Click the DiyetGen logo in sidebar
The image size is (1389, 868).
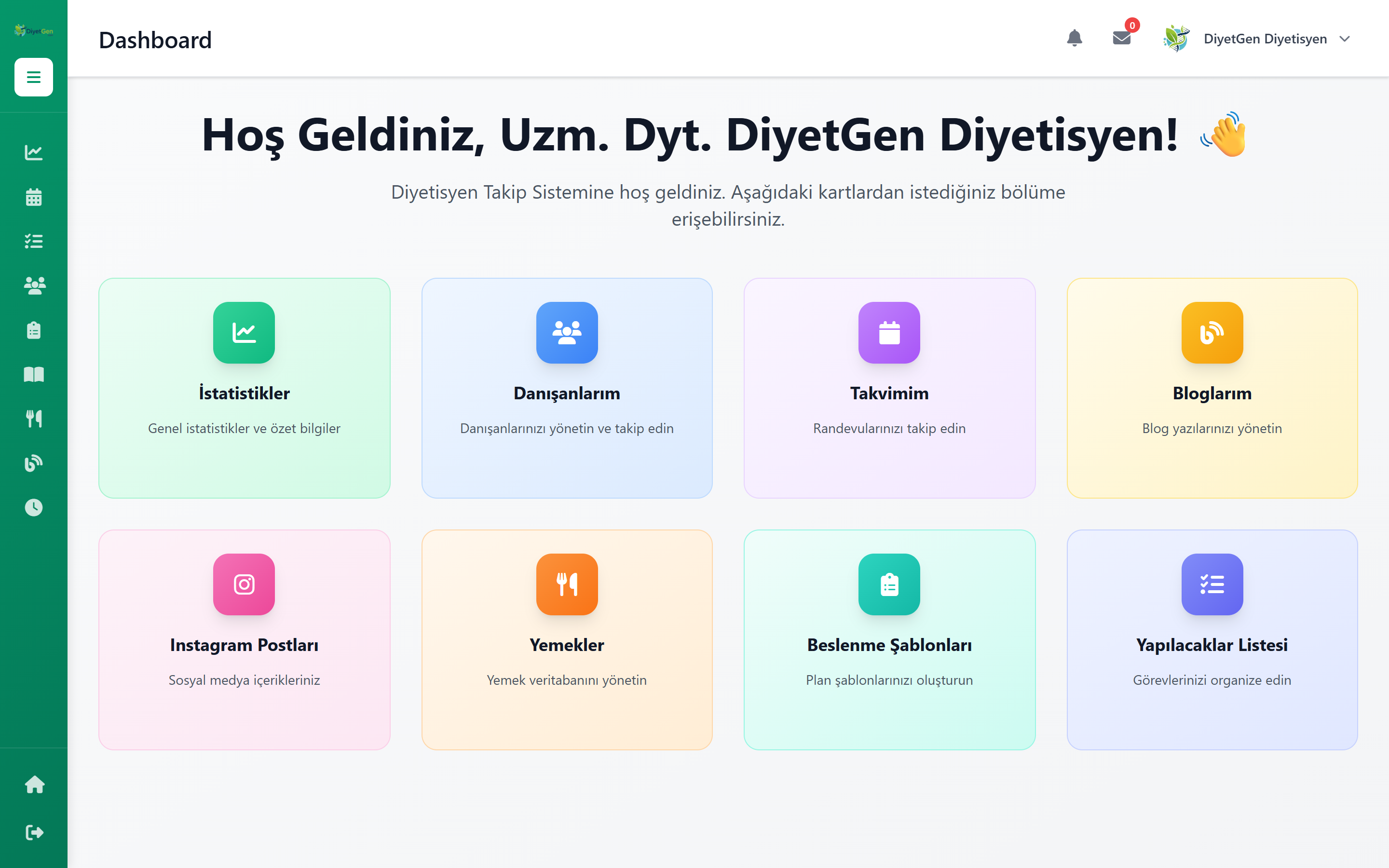(33, 30)
